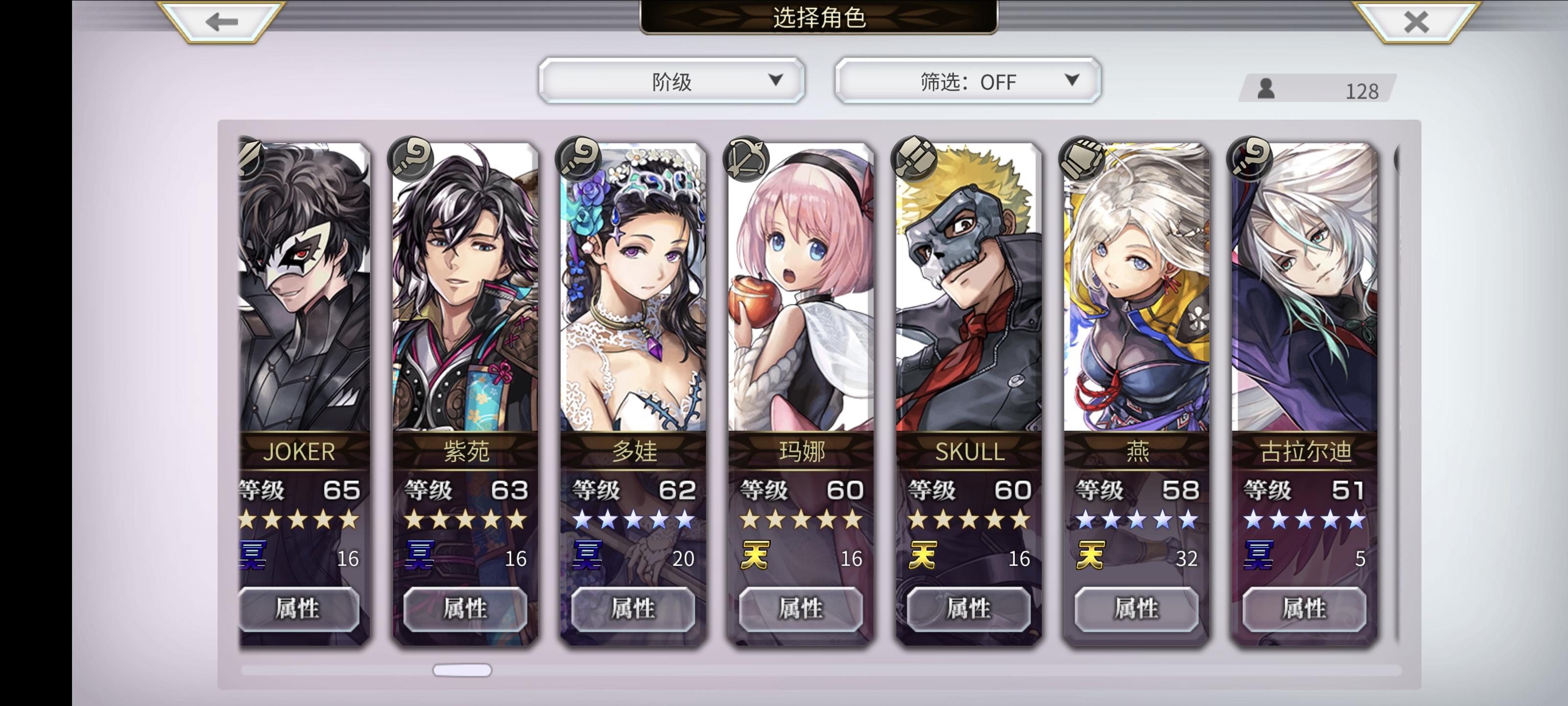1568x706 pixels.
Task: Open the 阶级 sort dropdown
Action: click(x=671, y=81)
